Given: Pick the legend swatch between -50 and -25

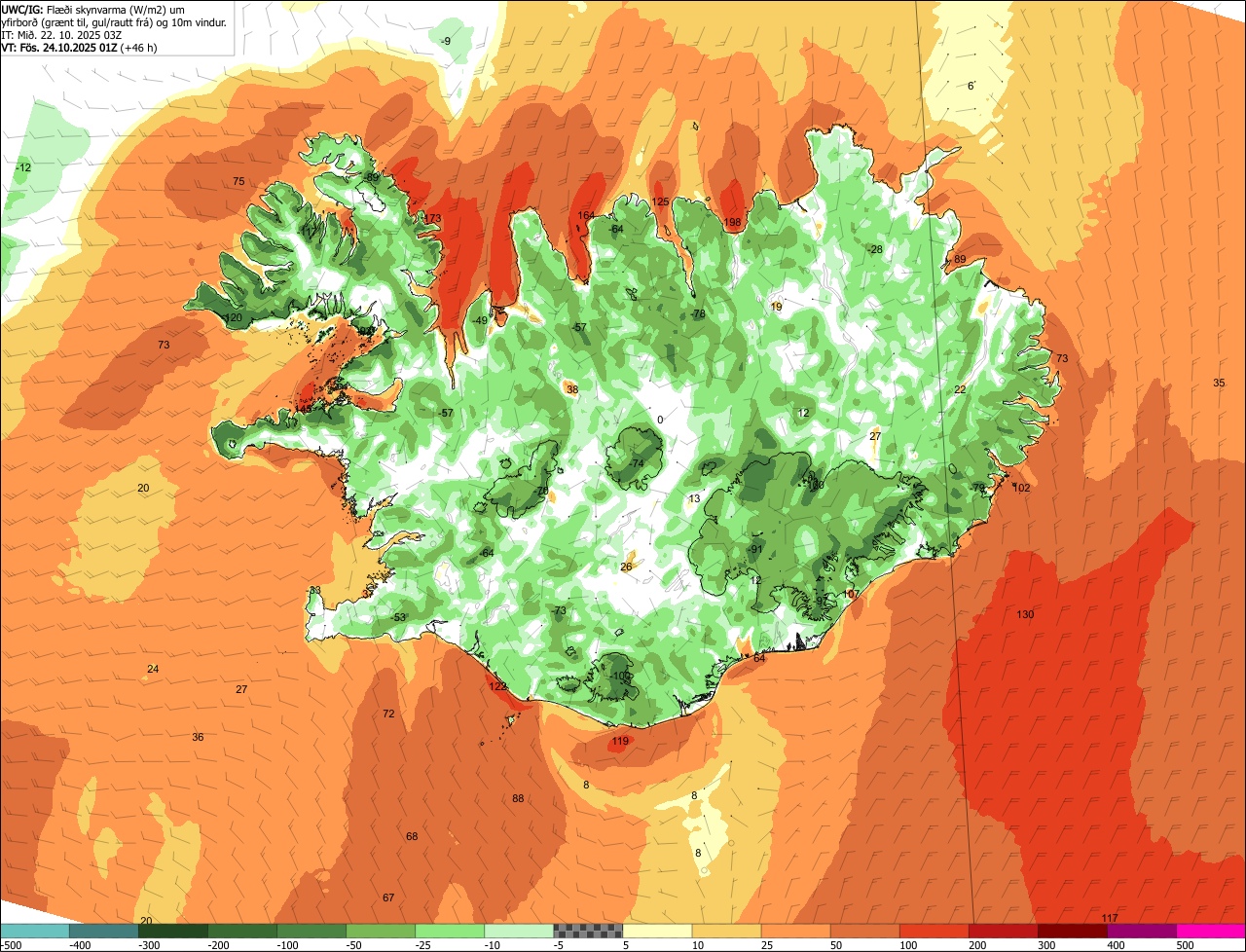Looking at the screenshot, I should (380, 931).
